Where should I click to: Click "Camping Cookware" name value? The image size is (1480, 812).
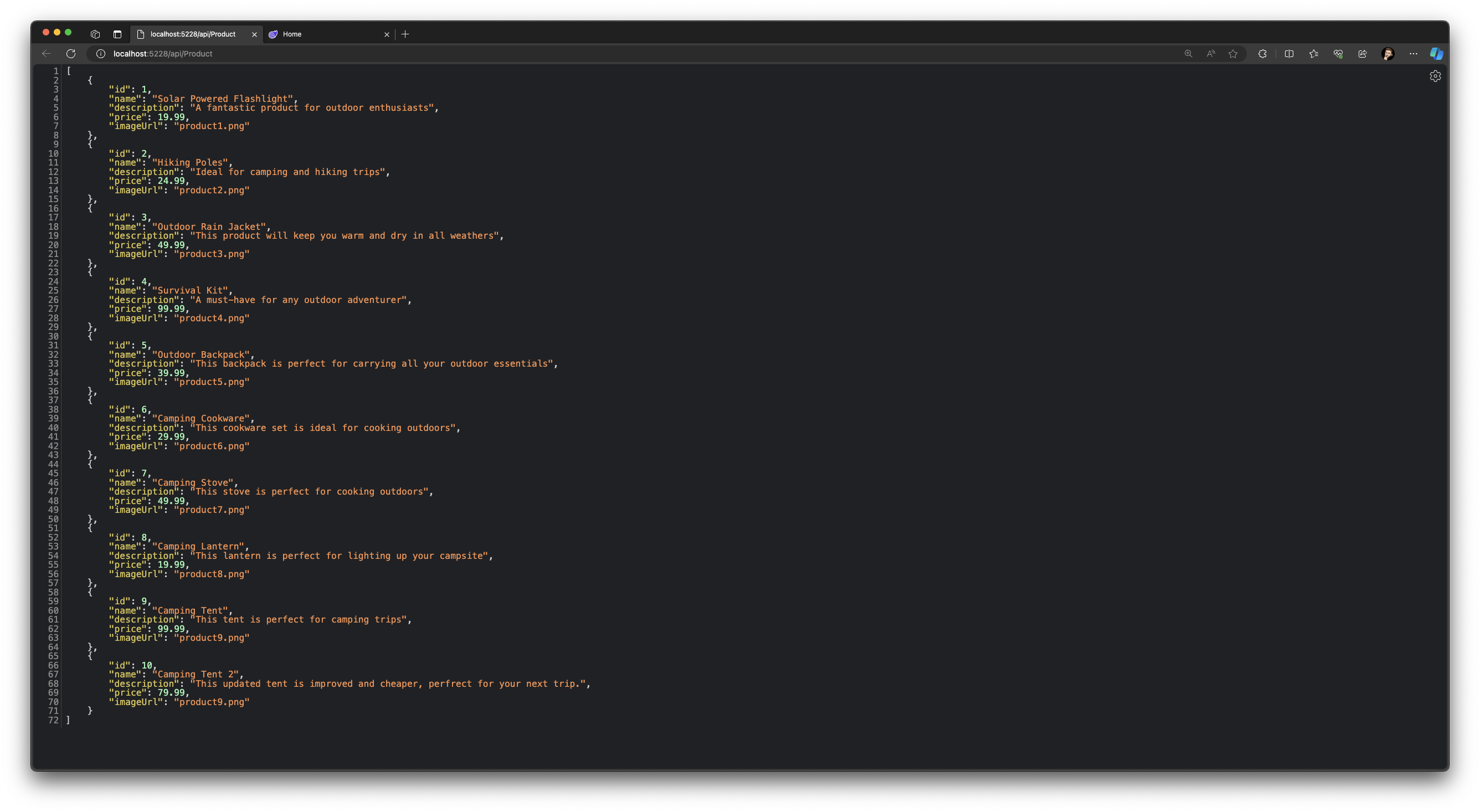(x=201, y=418)
